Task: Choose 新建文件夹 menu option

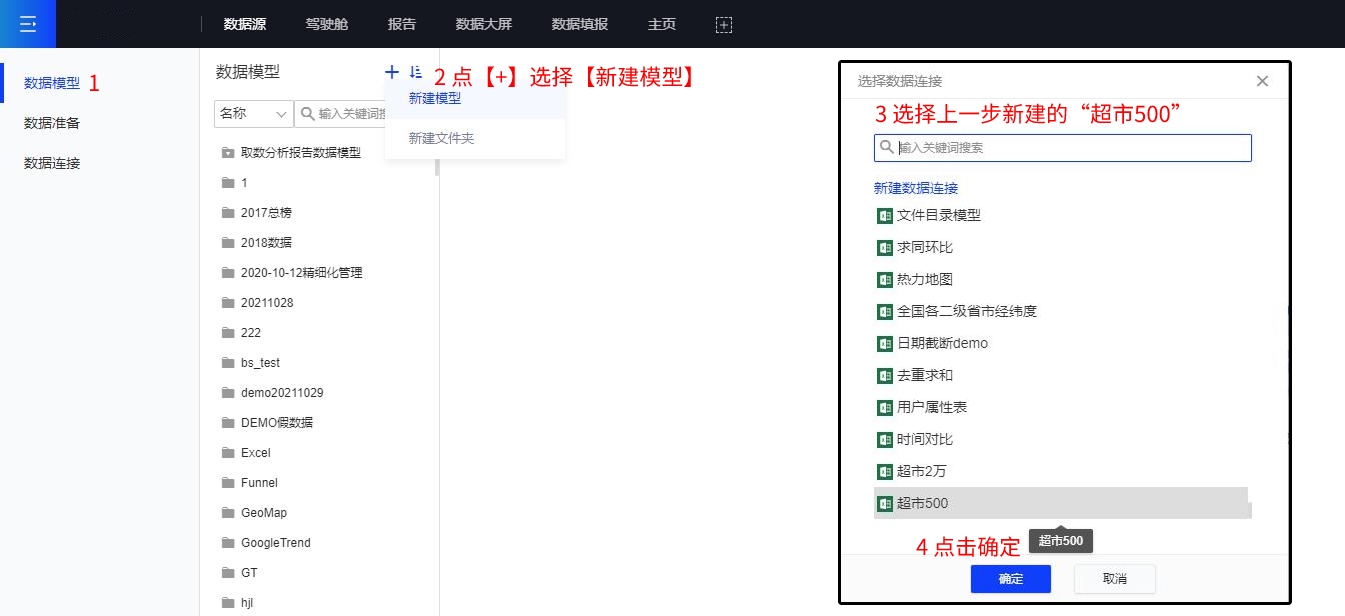Action: (x=441, y=138)
